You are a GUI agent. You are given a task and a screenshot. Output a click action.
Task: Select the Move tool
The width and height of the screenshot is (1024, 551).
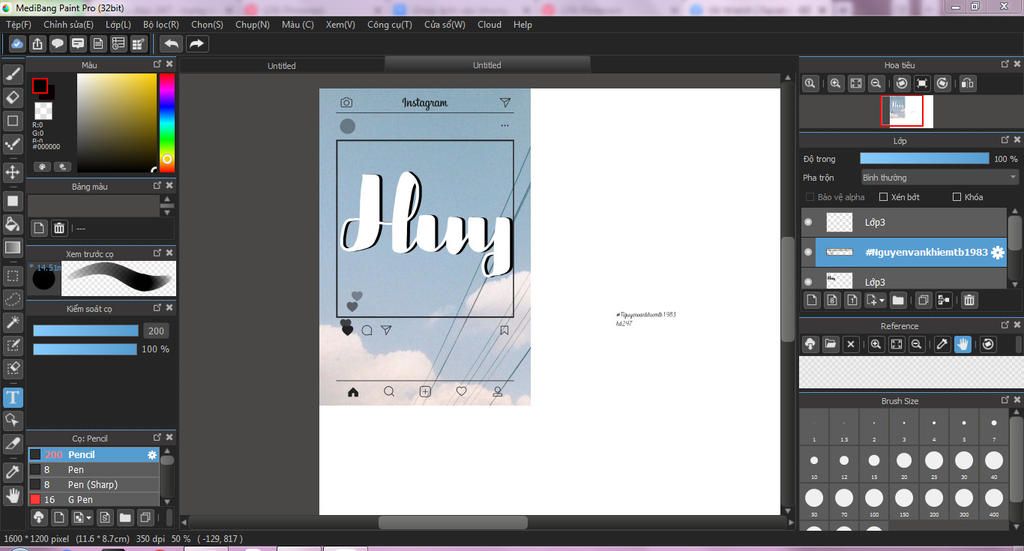pyautogui.click(x=12, y=172)
